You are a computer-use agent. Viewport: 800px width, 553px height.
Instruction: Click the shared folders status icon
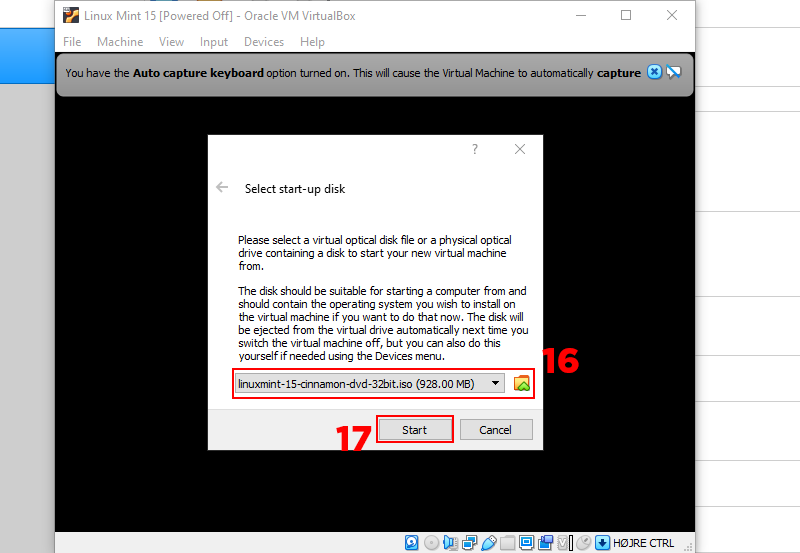(x=508, y=543)
